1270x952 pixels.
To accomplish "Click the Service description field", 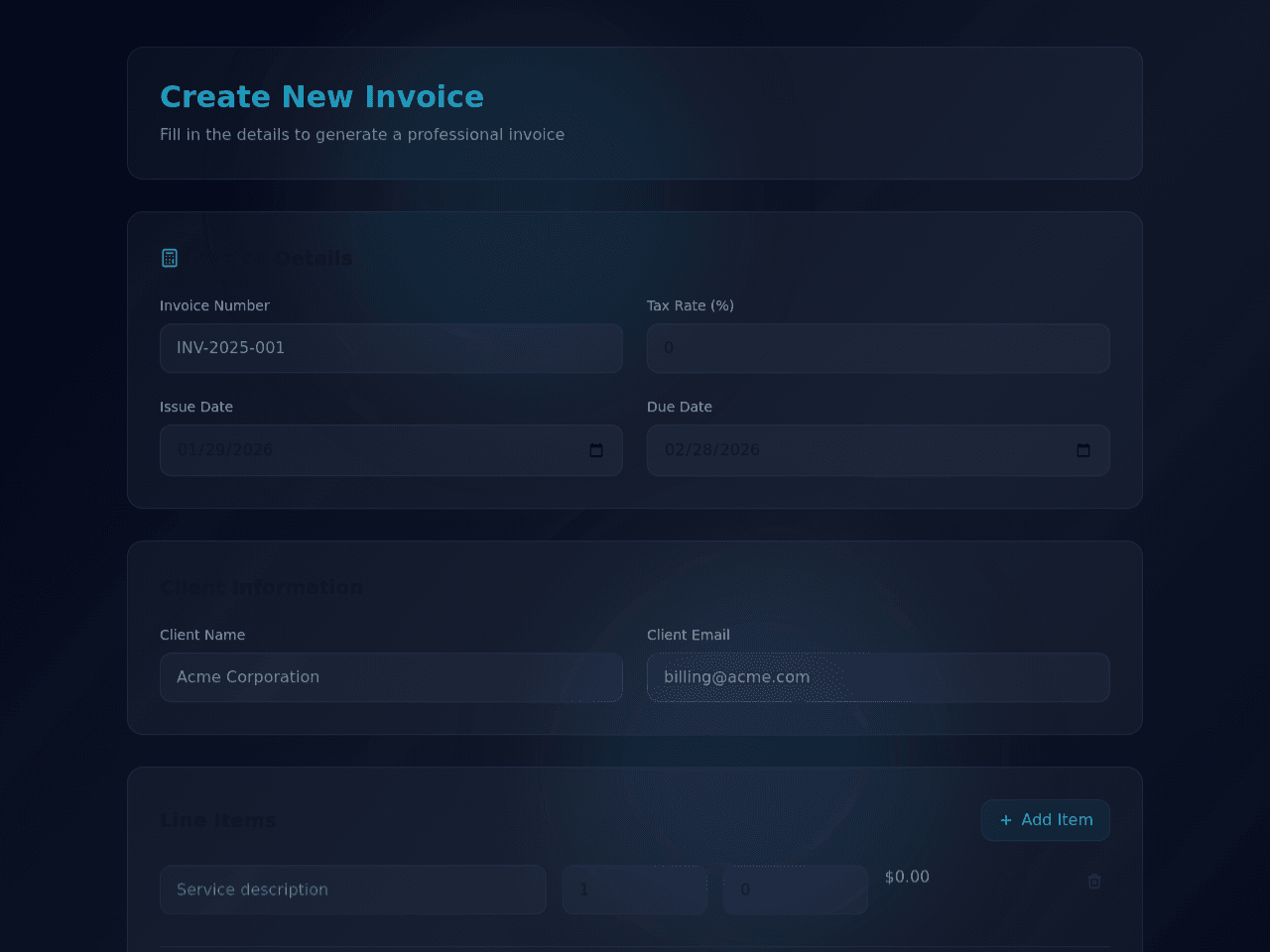I will pos(353,890).
